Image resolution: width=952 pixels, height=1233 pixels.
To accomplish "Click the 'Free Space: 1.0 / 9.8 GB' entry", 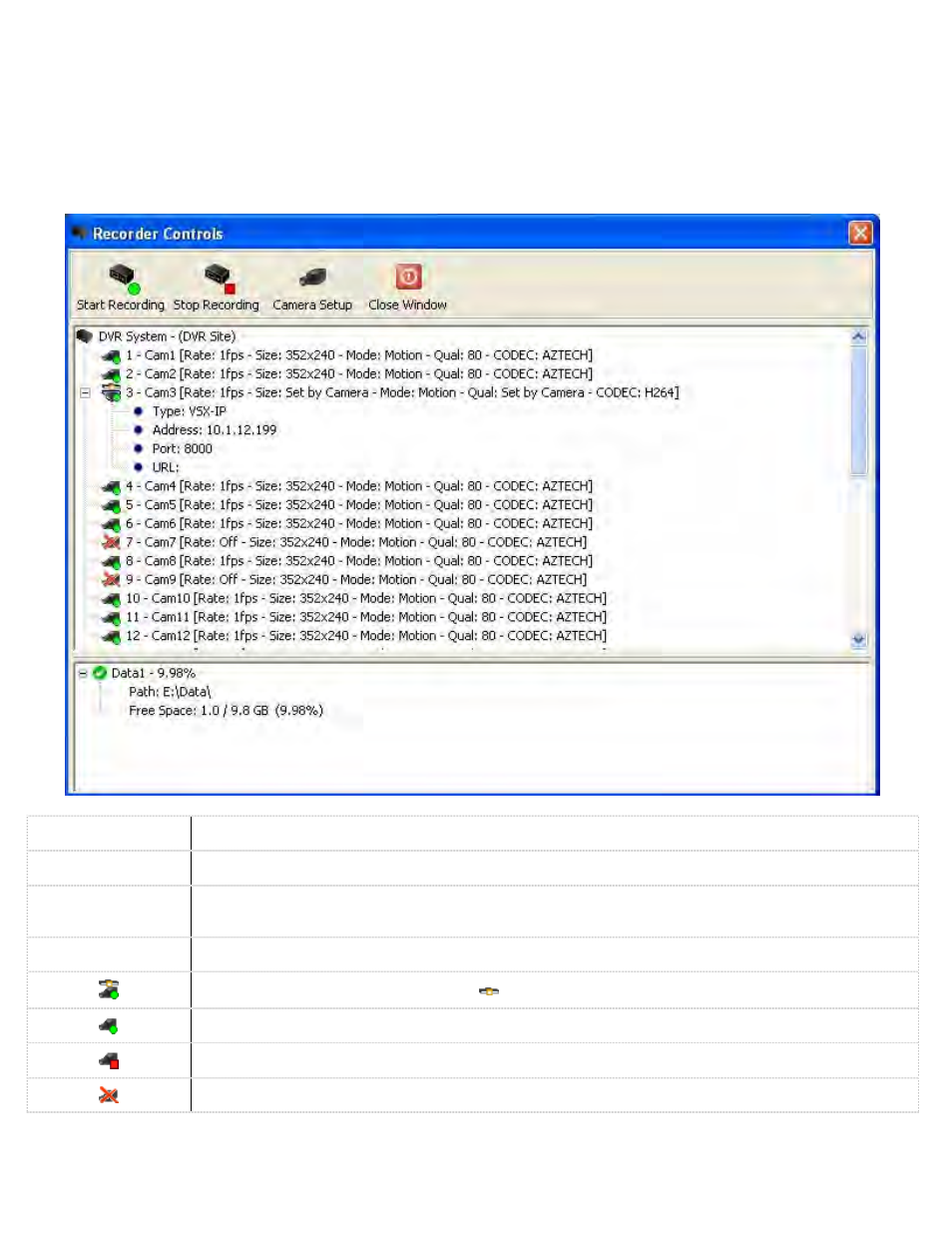I will (x=226, y=711).
